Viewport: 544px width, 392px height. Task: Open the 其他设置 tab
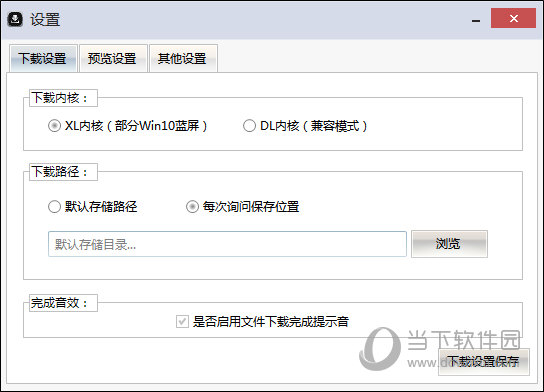[183, 58]
